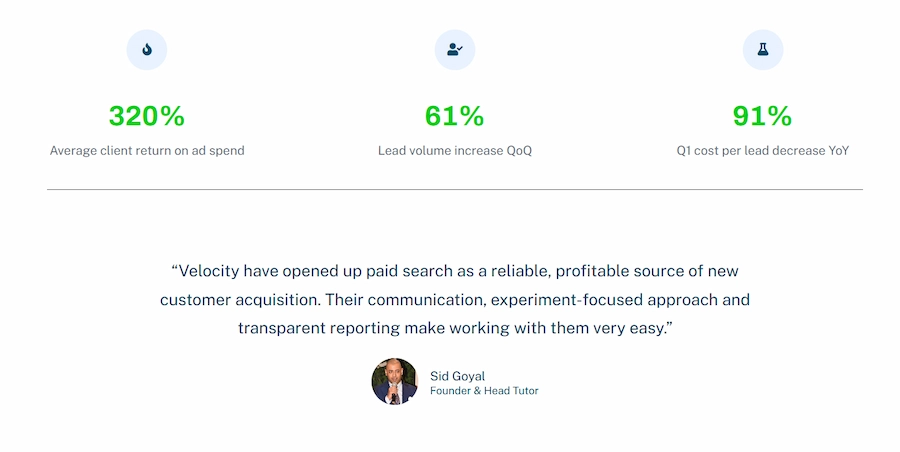Select the green 61% statistic
This screenshot has height=452, width=900.
(x=455, y=116)
